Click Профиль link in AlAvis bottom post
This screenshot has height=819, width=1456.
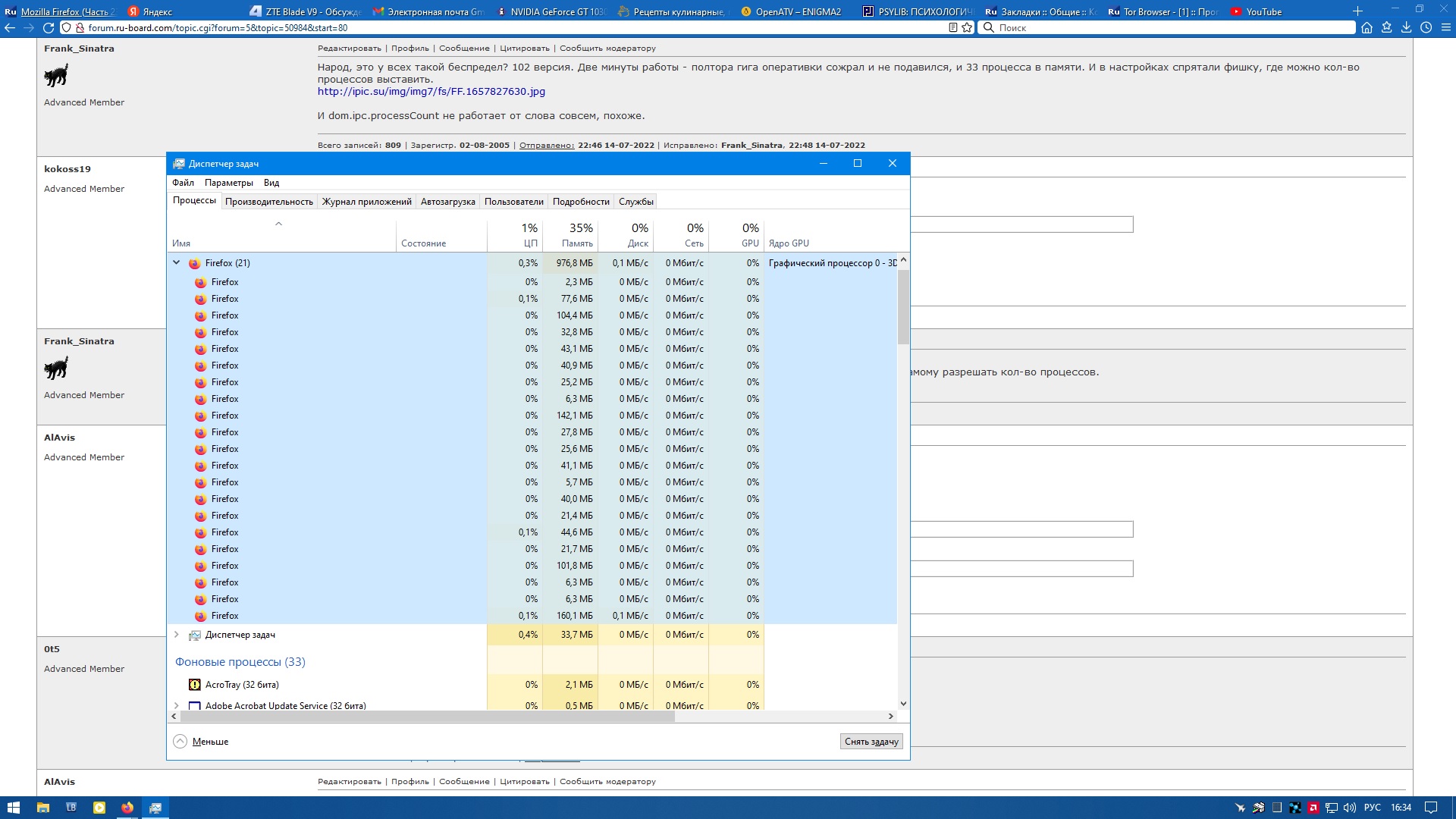(x=409, y=782)
